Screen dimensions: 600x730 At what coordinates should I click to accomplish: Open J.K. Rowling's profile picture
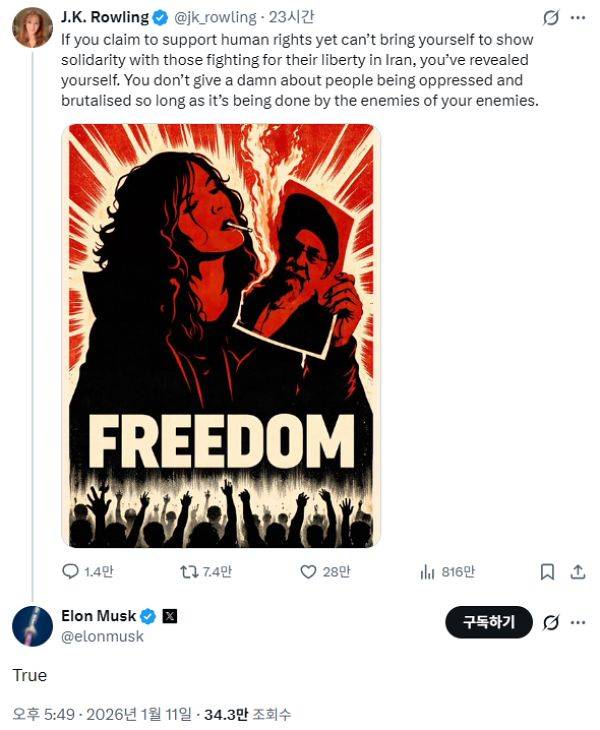pyautogui.click(x=32, y=28)
